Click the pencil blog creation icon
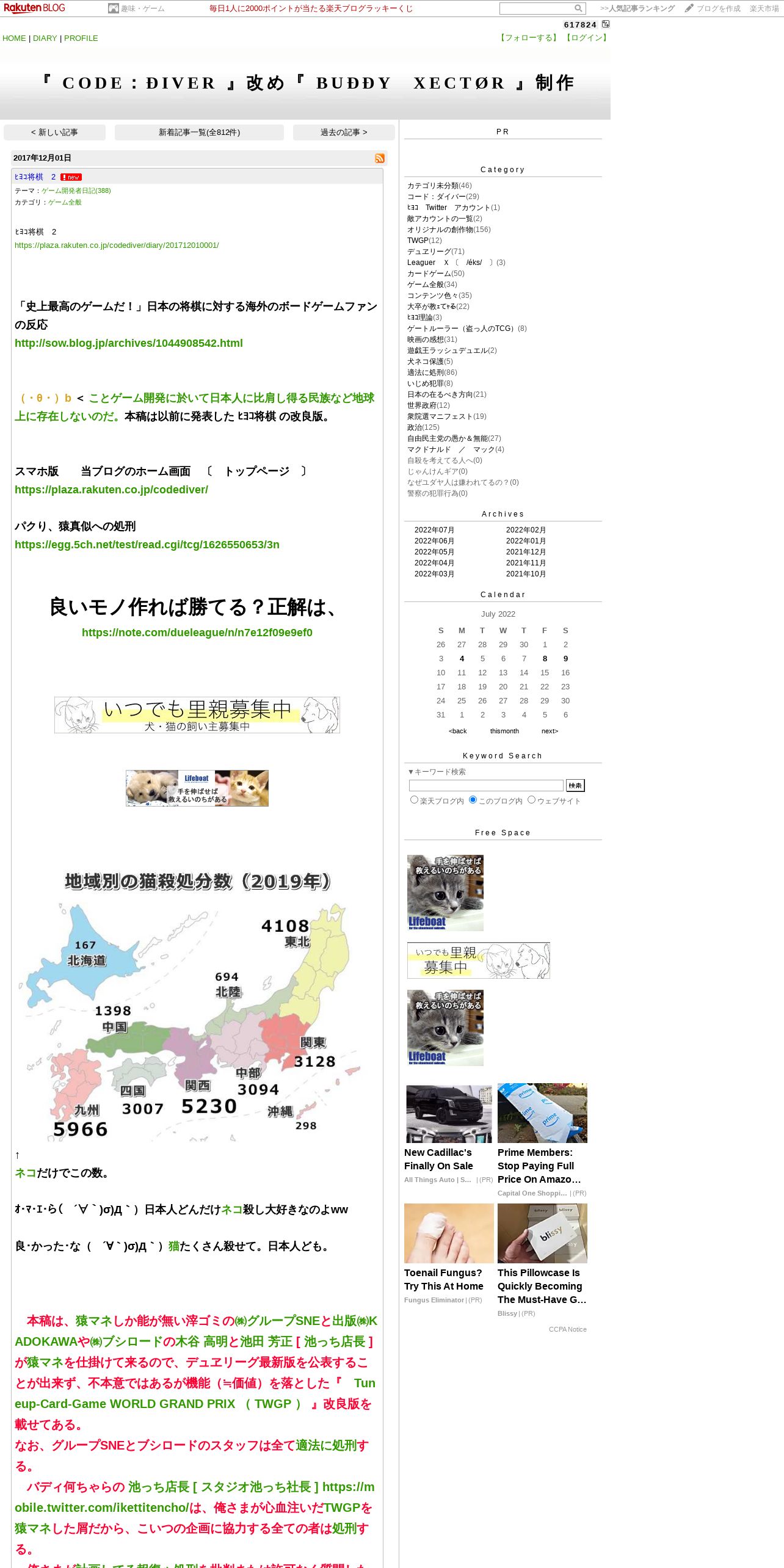This screenshot has height=1568, width=784. coord(689,9)
